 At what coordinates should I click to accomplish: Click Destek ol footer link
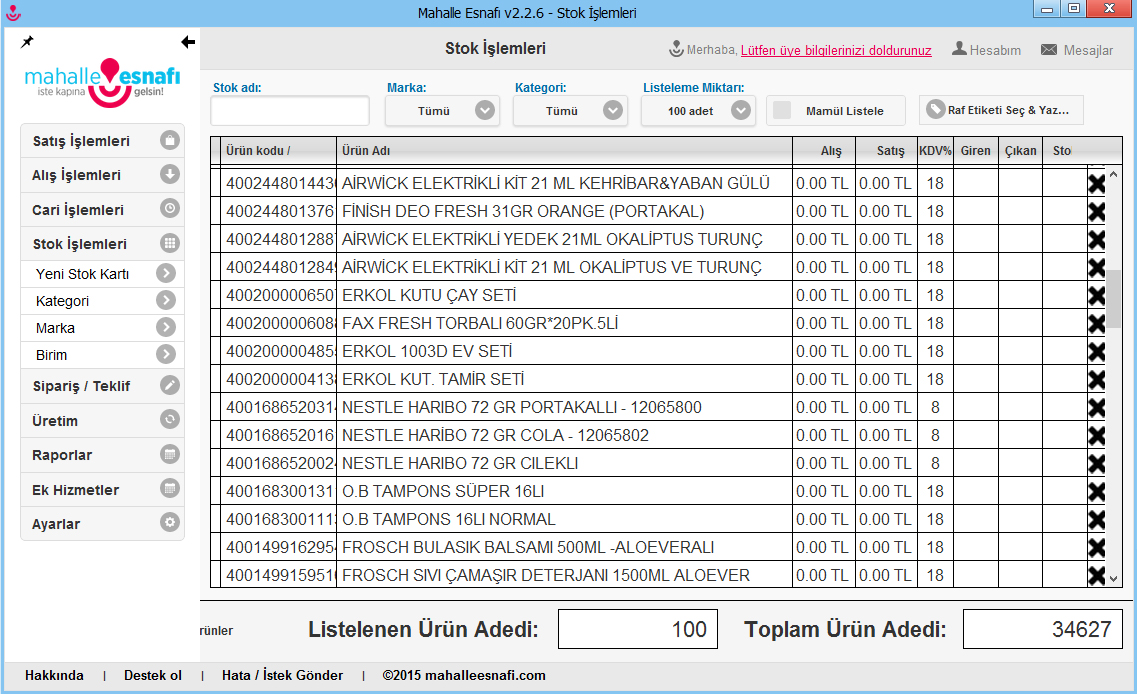click(x=153, y=675)
